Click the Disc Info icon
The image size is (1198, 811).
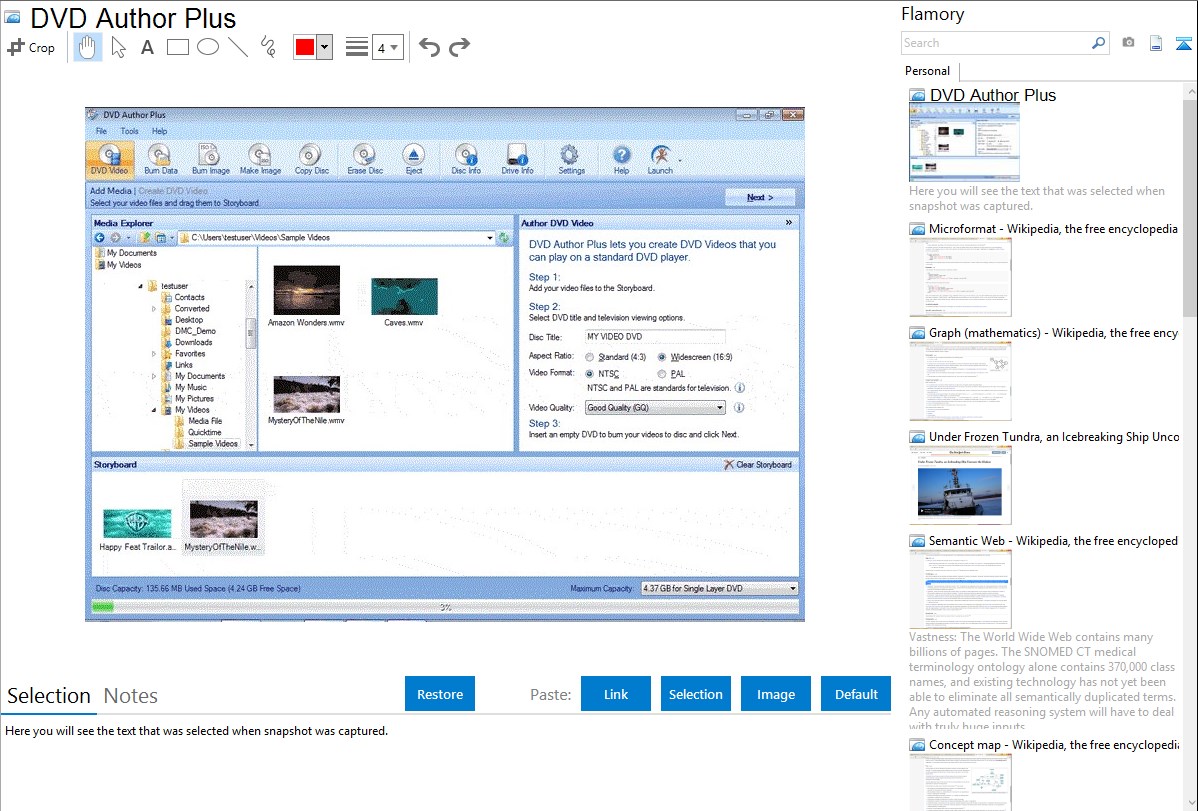tap(466, 158)
